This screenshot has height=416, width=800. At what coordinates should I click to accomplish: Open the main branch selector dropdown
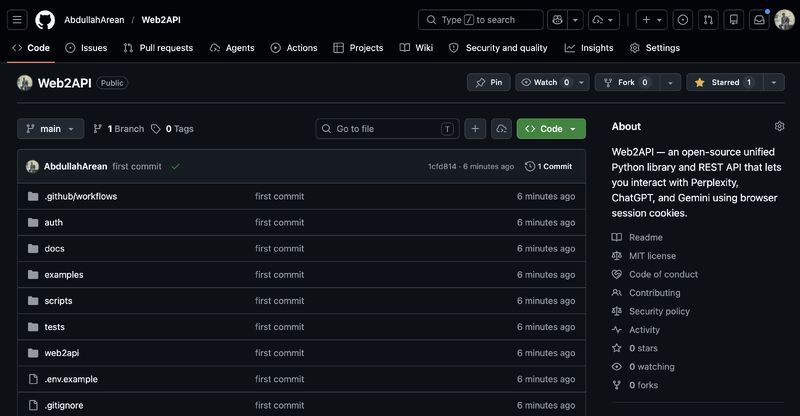[x=50, y=129]
